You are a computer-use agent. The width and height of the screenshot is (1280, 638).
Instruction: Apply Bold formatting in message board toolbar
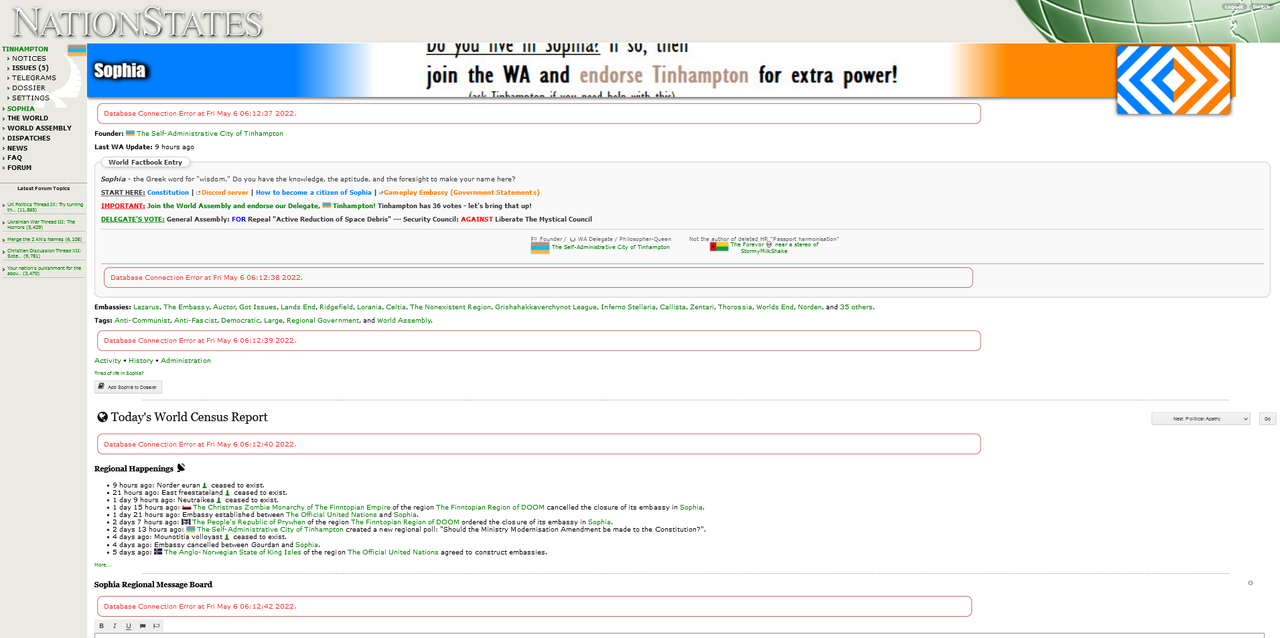coord(102,626)
